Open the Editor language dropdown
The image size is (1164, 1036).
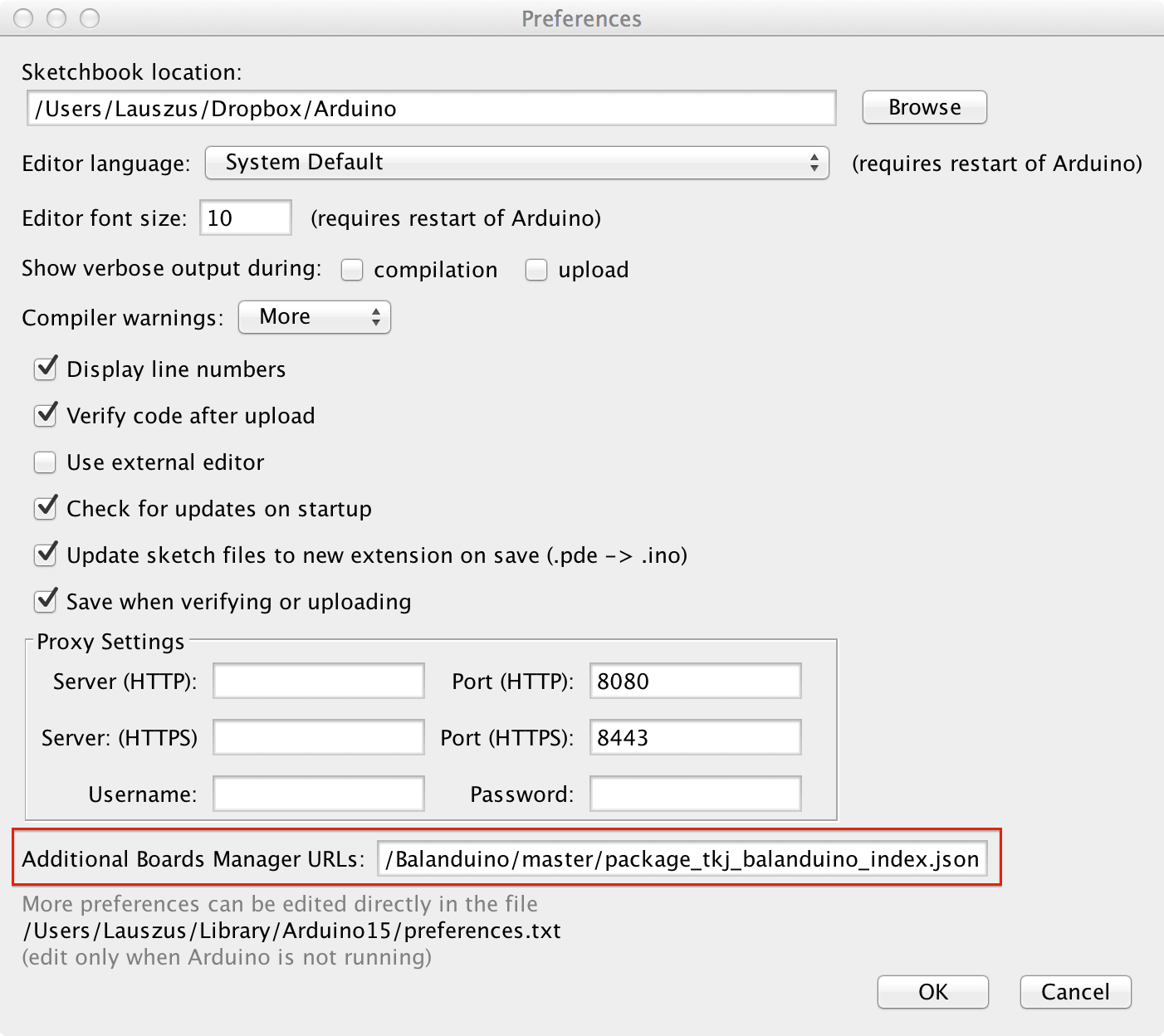[516, 163]
